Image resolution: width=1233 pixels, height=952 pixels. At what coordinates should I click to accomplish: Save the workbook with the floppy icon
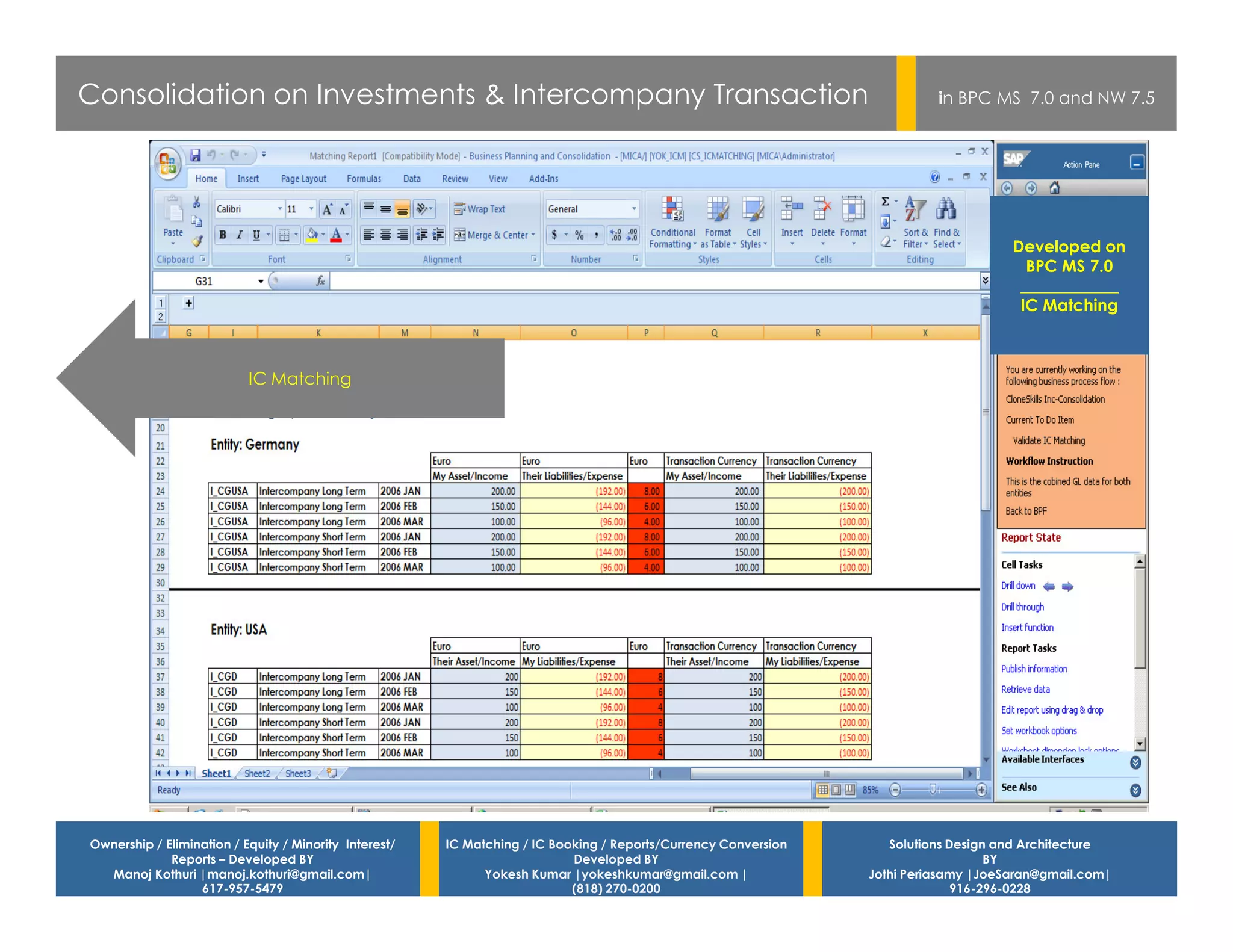click(196, 155)
